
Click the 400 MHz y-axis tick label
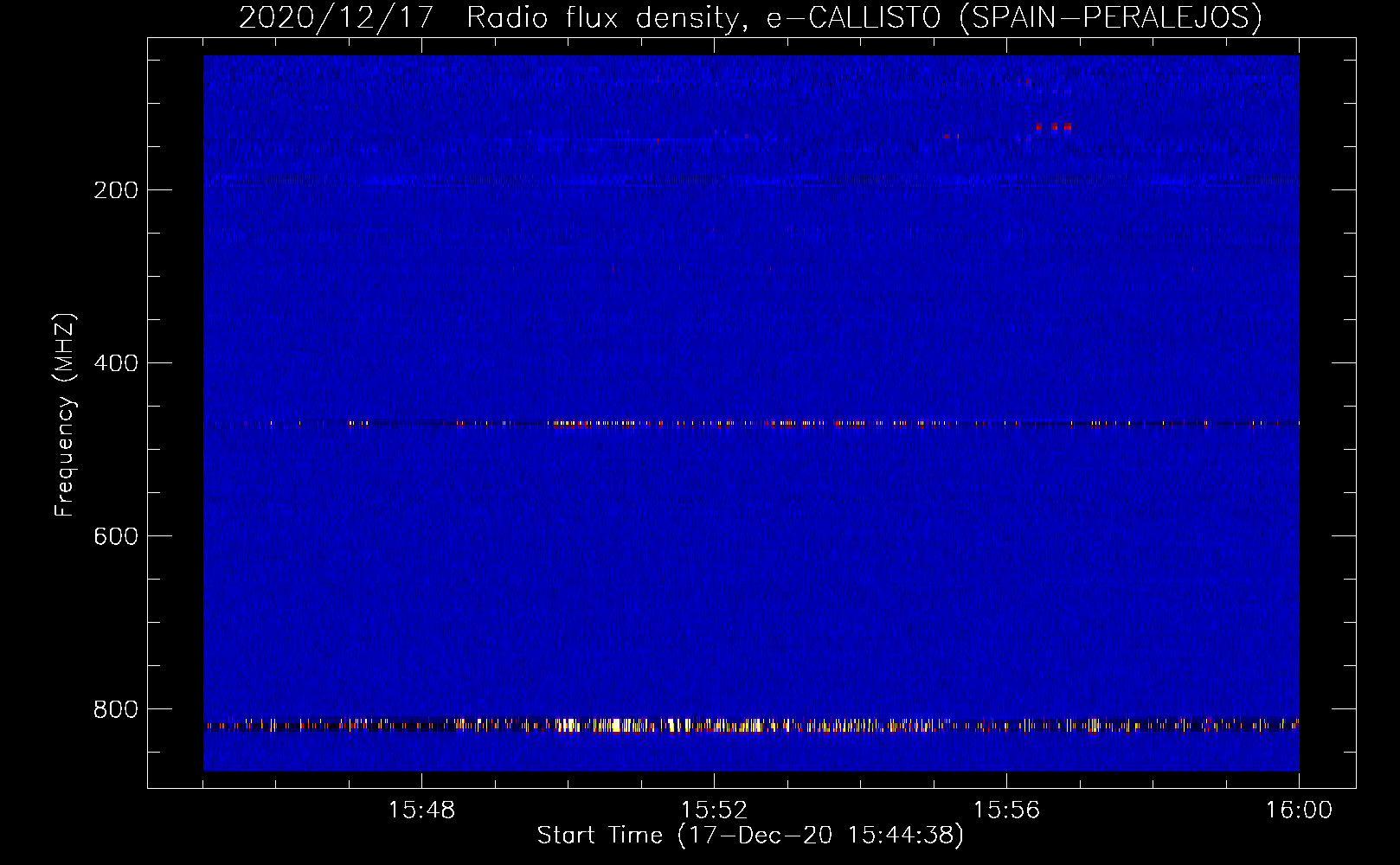(x=116, y=362)
